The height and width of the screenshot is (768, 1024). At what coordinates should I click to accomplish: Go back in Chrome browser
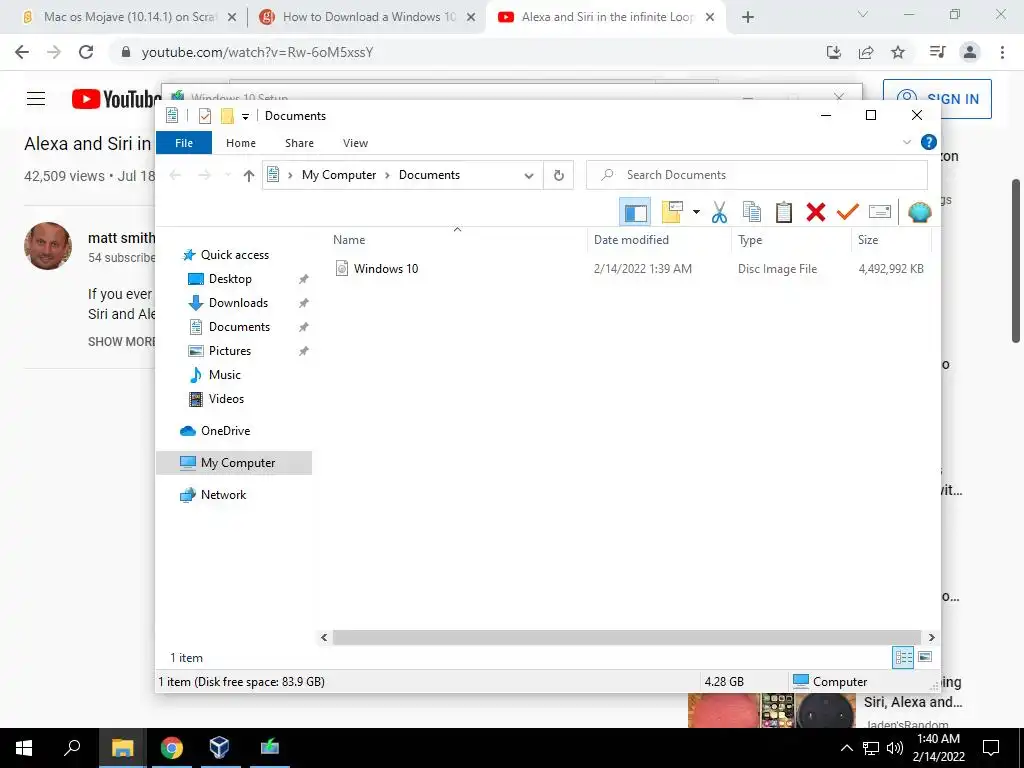[x=22, y=52]
